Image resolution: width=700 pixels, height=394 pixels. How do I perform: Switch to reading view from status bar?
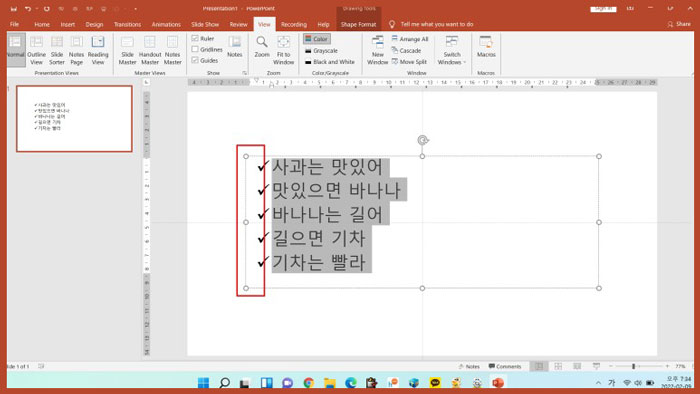click(x=577, y=366)
